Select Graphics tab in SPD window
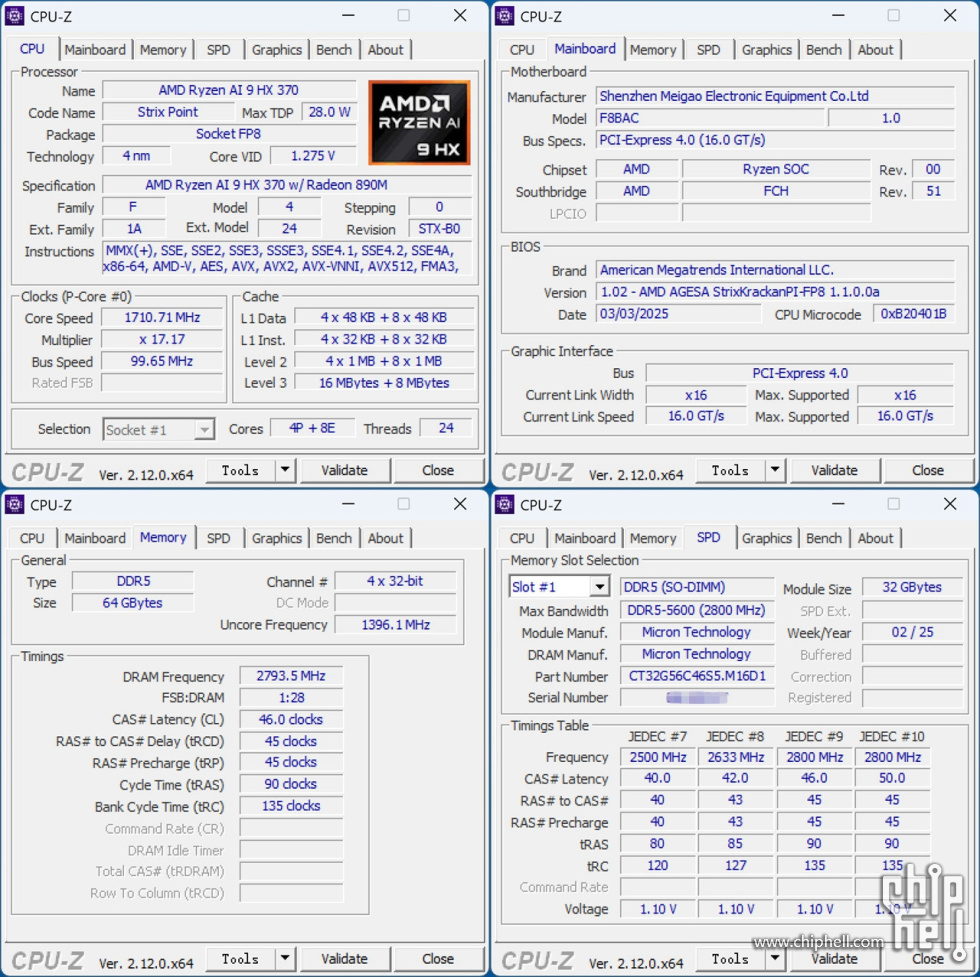 [x=766, y=538]
